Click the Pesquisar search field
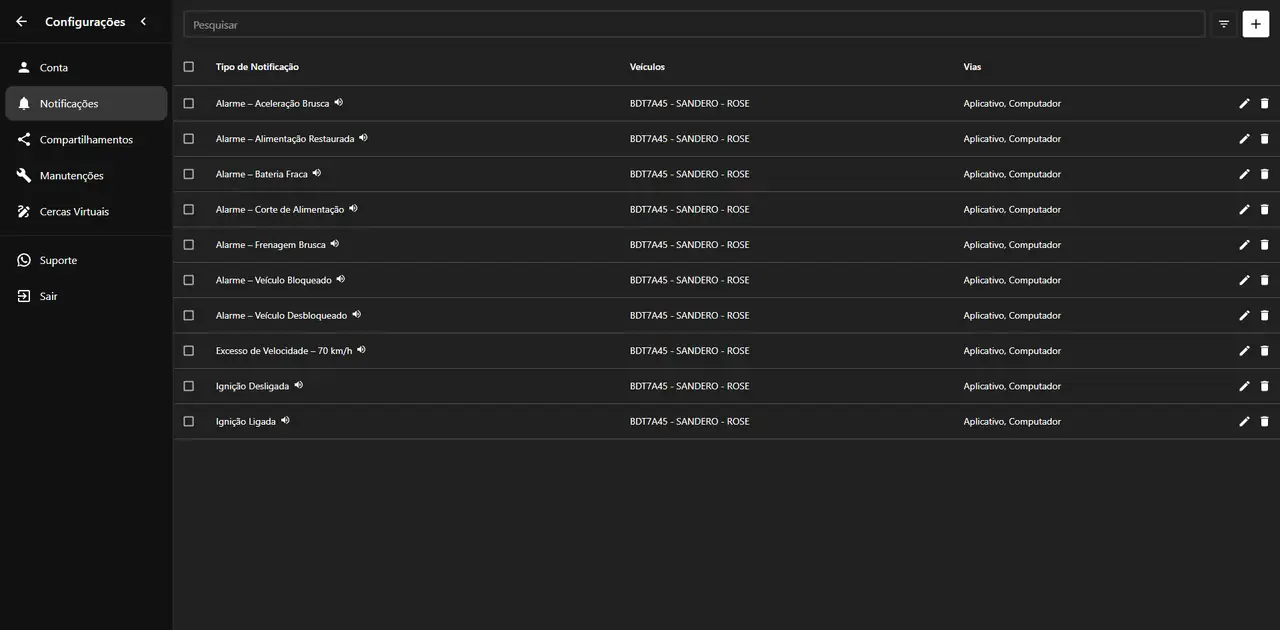This screenshot has height=630, width=1280. click(694, 24)
